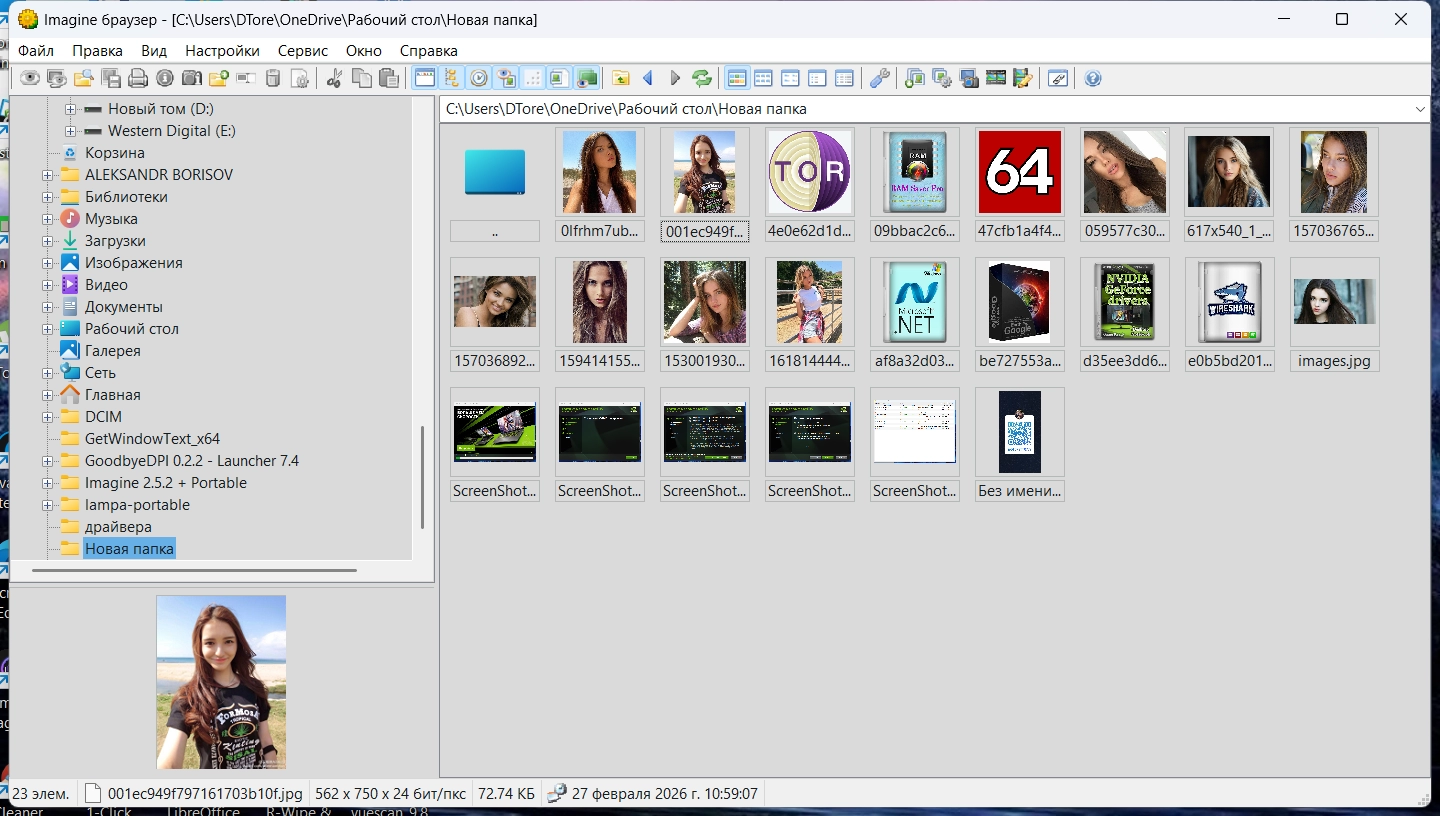The width and height of the screenshot is (1440, 816).
Task: Click the file properties info icon
Action: pos(165,78)
